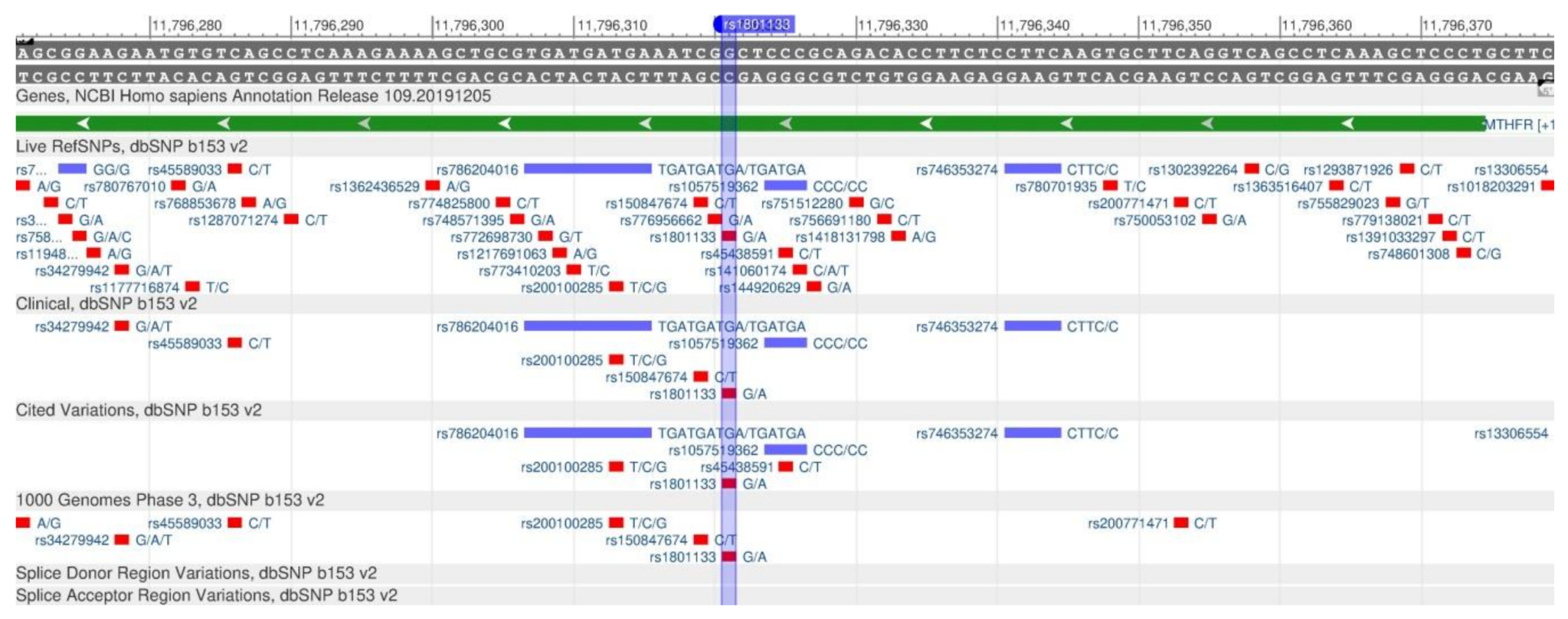Click rs1801133 in the Clinical track
Screen dimensions: 1568x619
(x=729, y=394)
